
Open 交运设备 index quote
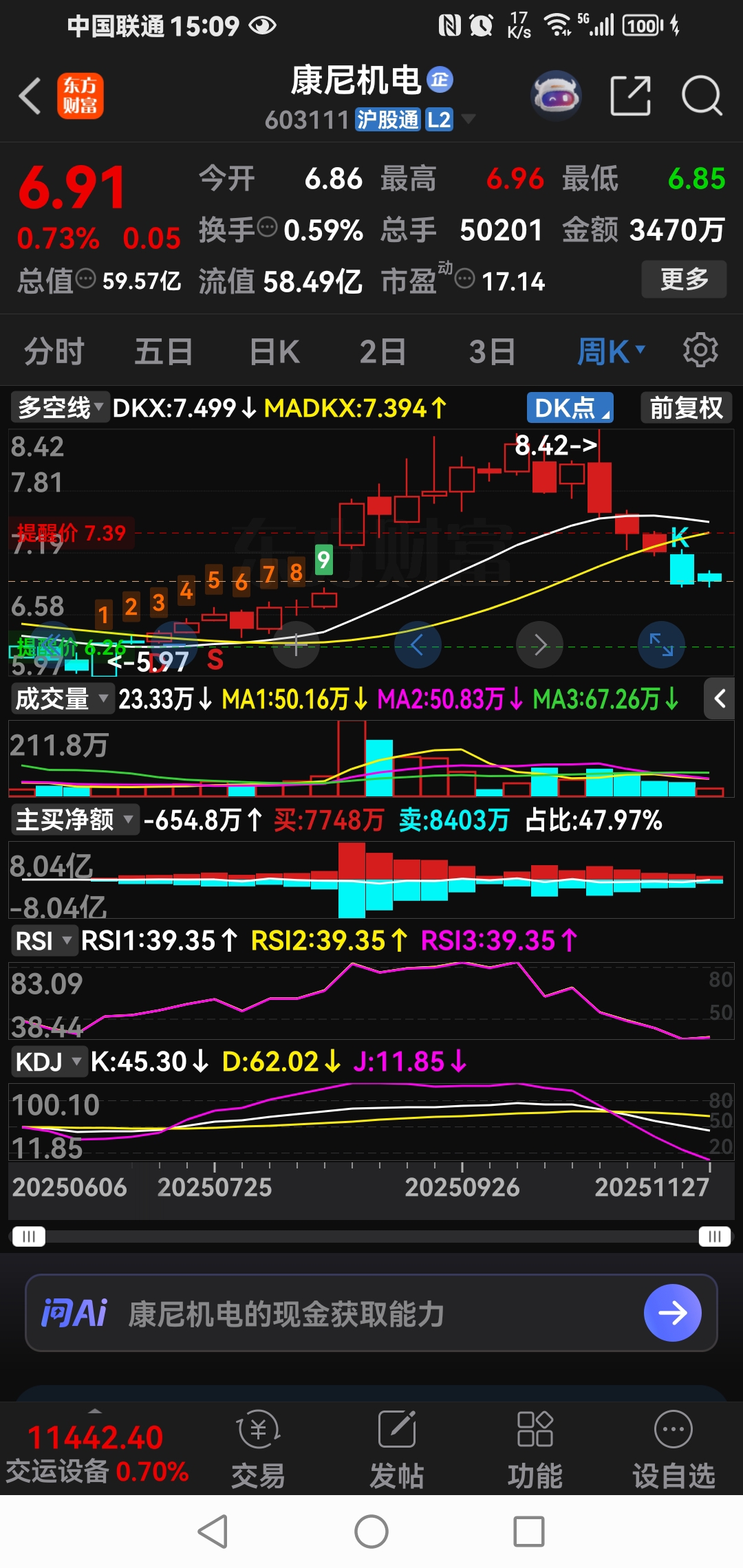tap(96, 1454)
